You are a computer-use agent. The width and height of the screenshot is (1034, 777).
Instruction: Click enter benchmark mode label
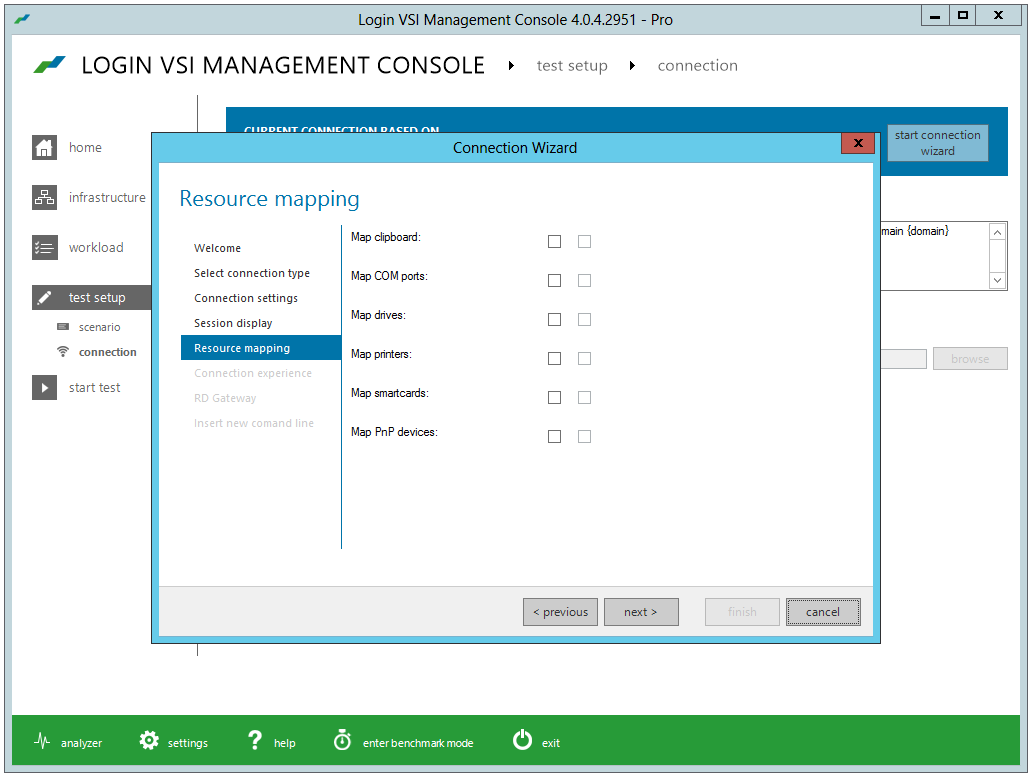[x=418, y=743]
